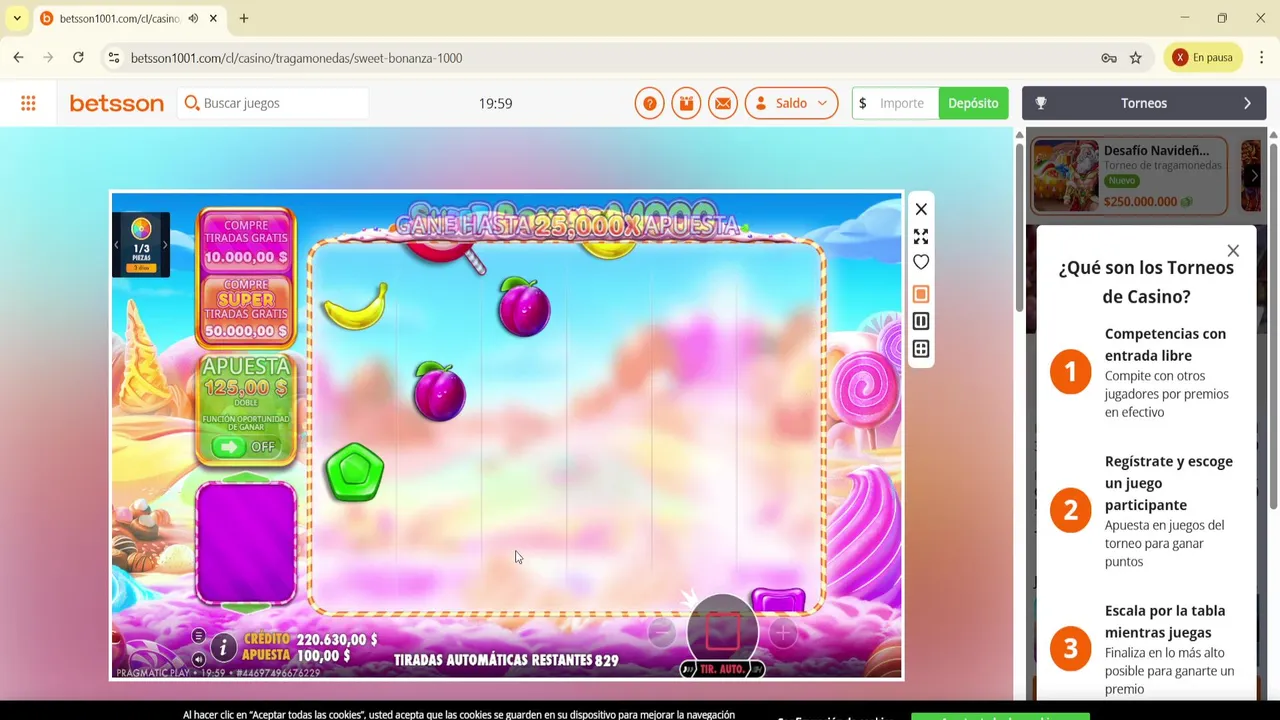Show next tournament card with arrow
The image size is (1280, 720).
(1254, 176)
